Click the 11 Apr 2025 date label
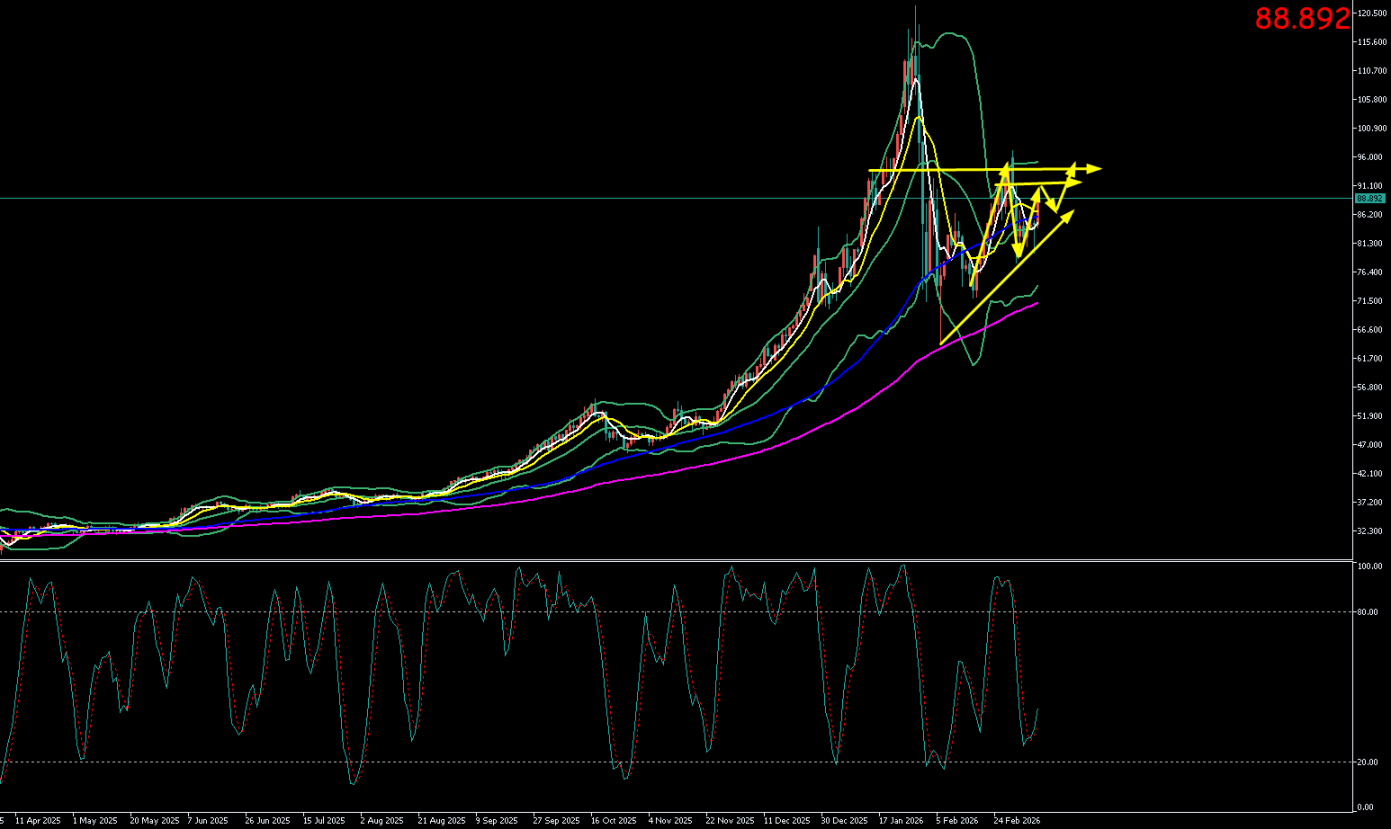Screen dimensions: 1391x829 (37, 820)
